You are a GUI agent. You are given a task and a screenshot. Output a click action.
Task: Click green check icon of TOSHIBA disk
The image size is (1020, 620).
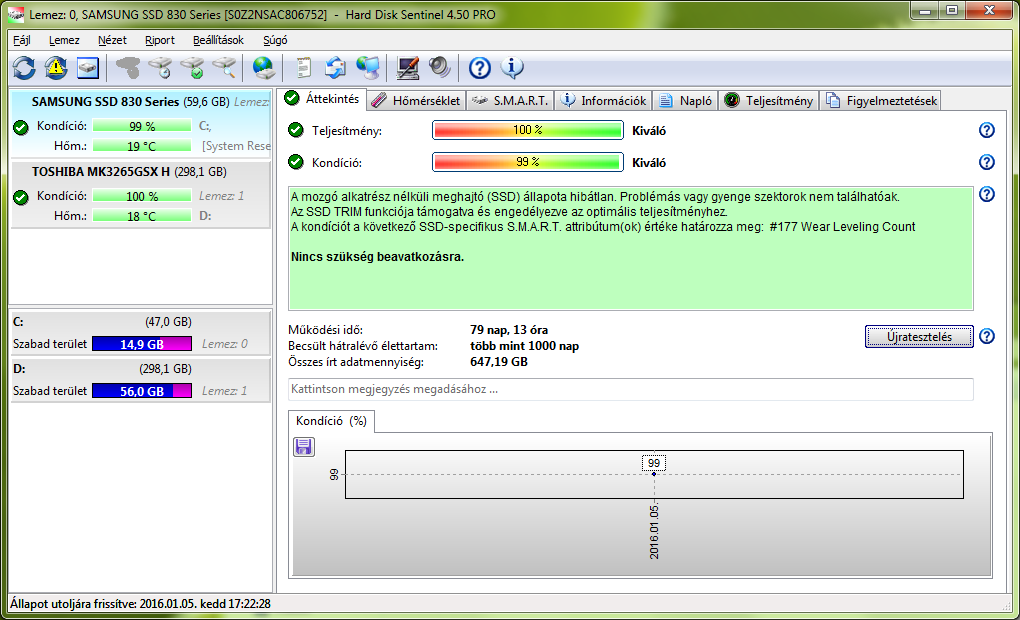click(x=21, y=196)
